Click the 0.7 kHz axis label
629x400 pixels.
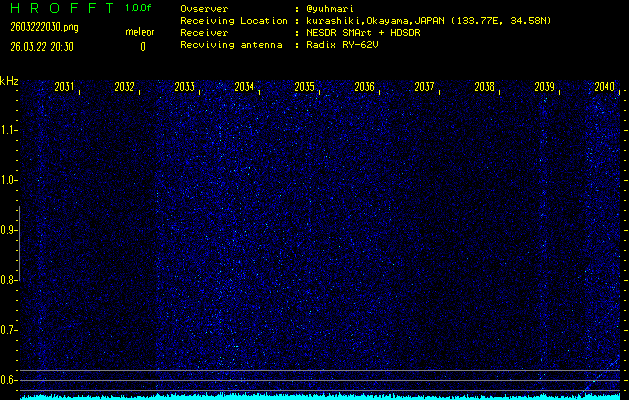coord(8,330)
